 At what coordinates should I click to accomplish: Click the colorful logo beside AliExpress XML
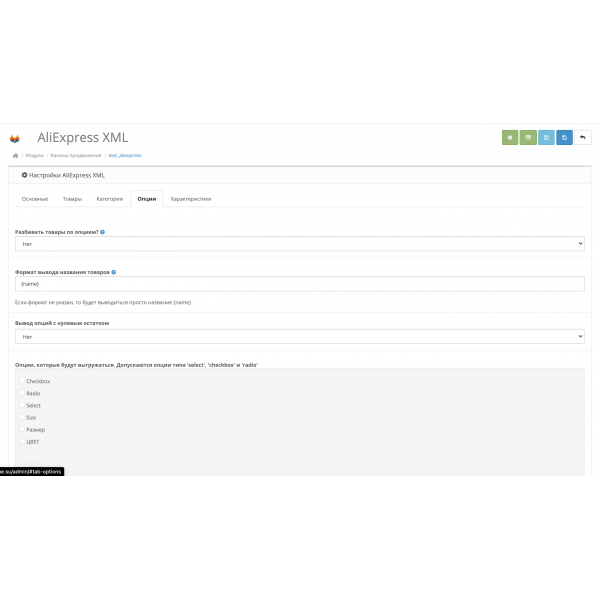point(15,139)
